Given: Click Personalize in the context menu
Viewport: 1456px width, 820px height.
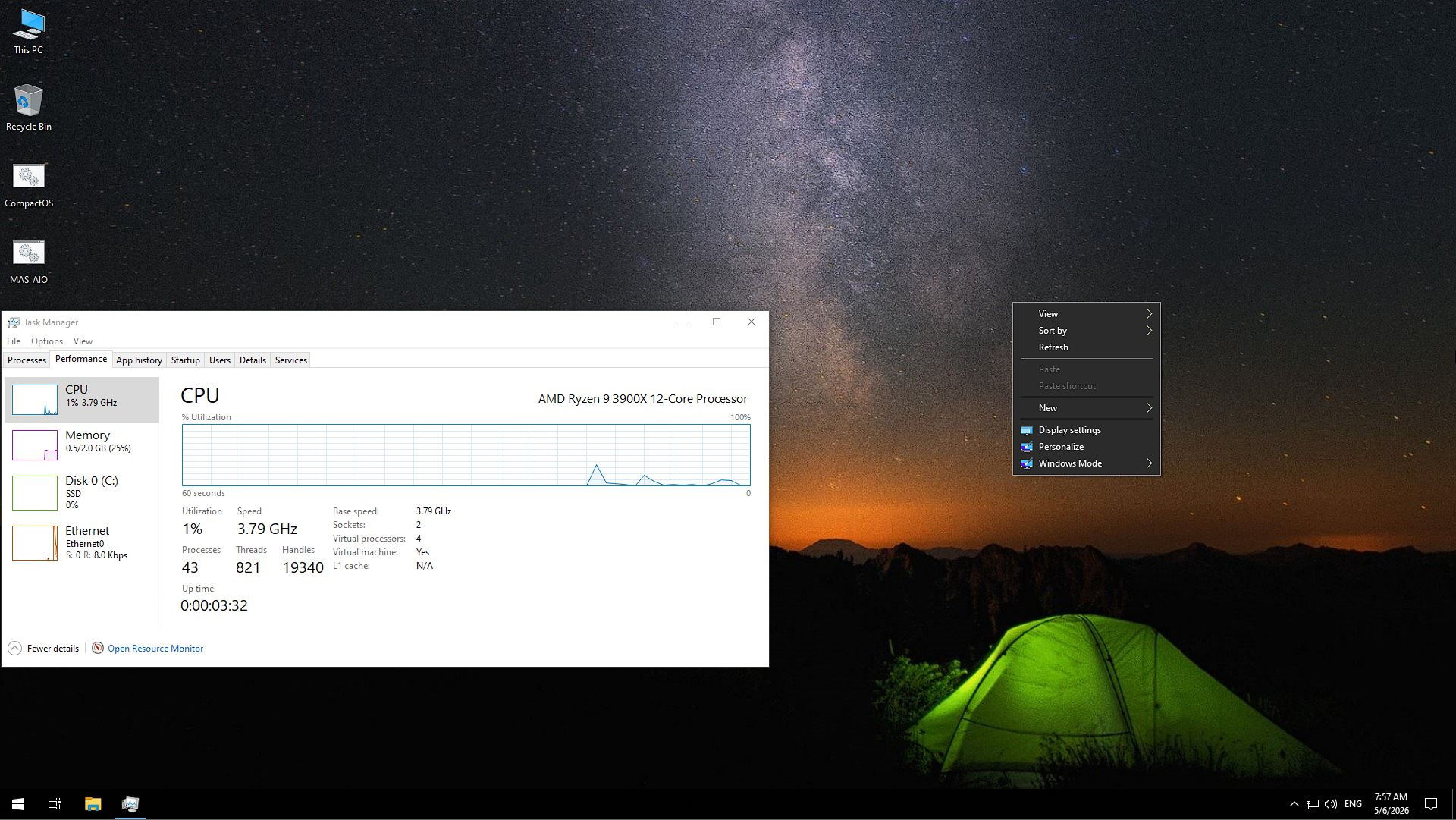Looking at the screenshot, I should 1087,447.
